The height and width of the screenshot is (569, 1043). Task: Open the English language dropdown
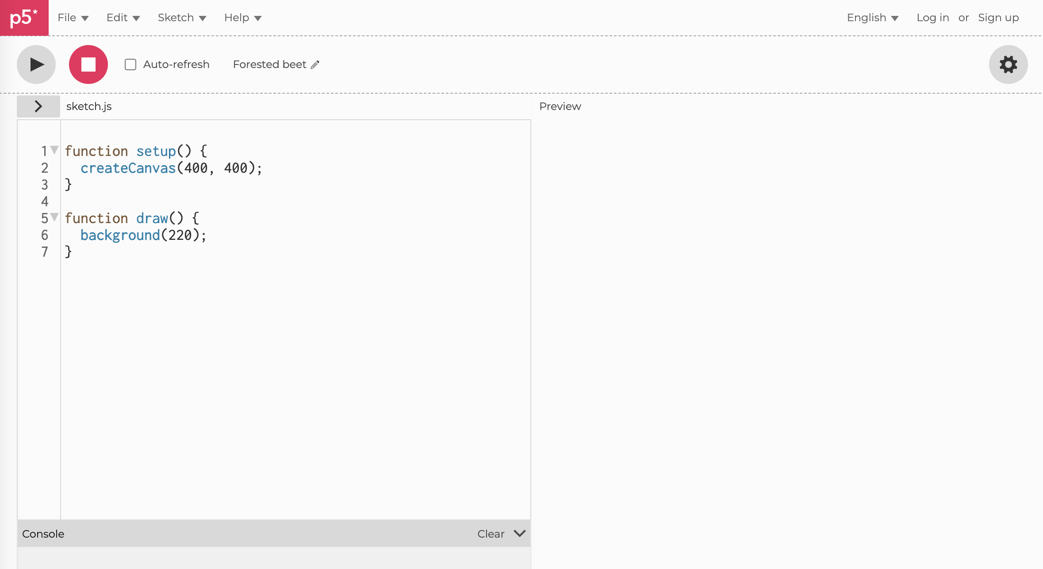(x=872, y=18)
